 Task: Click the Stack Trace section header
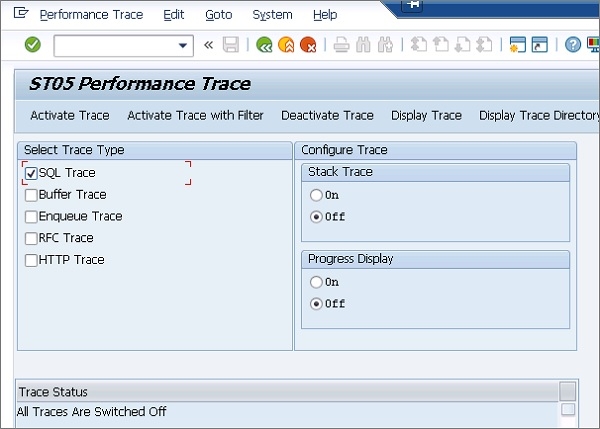pos(435,172)
